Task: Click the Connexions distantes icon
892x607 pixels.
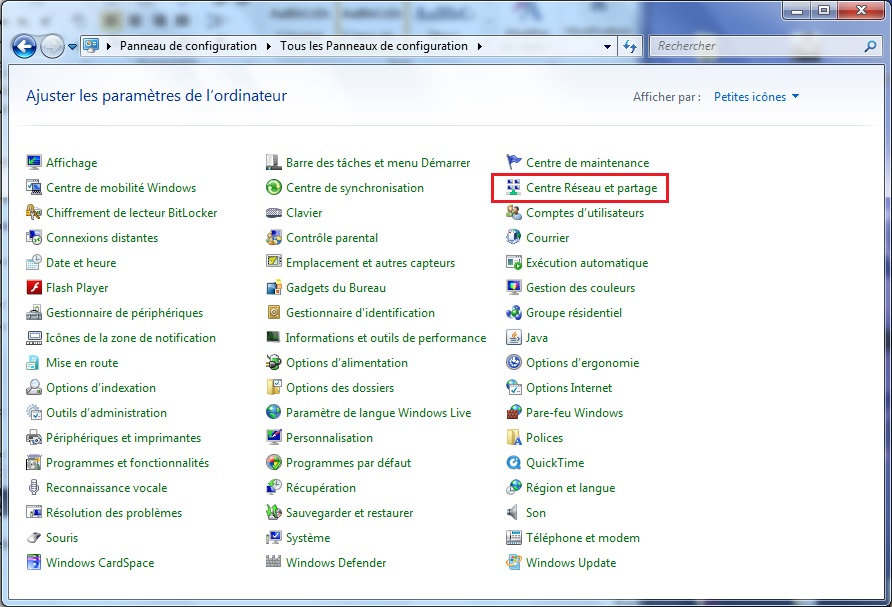Action: coord(34,237)
